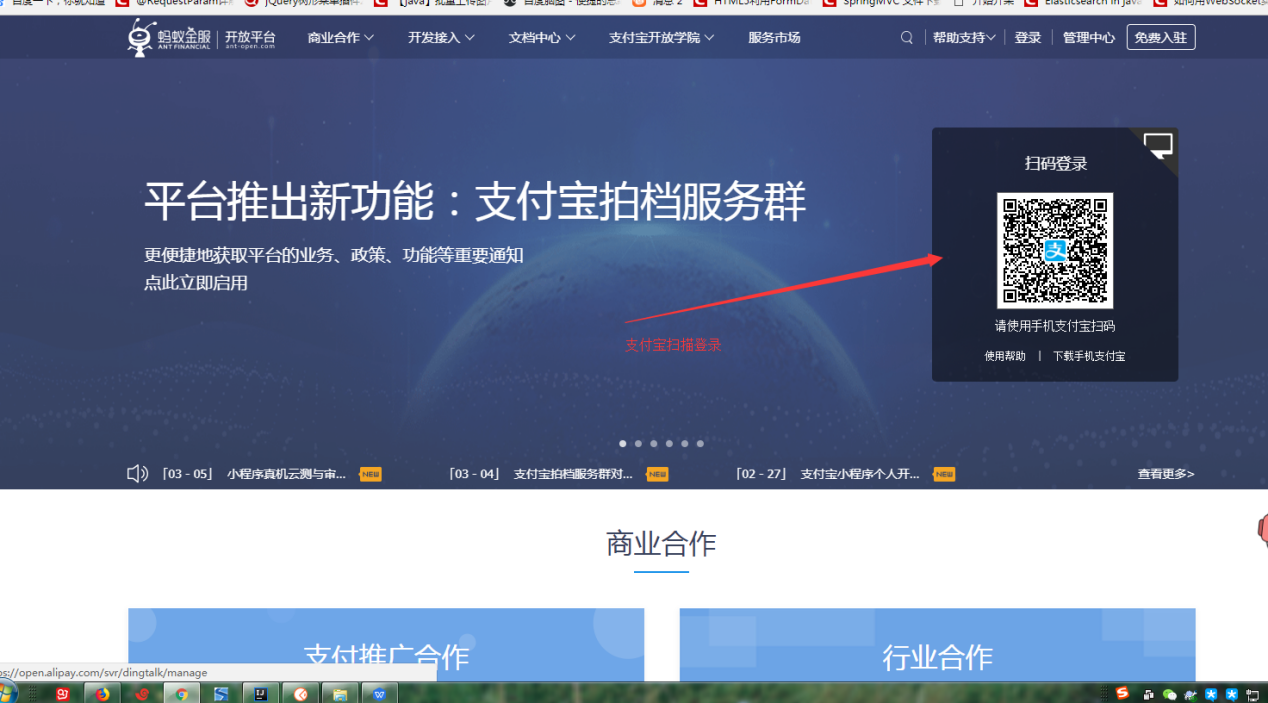Select the fourth carousel dot
The width and height of the screenshot is (1268, 703).
[x=669, y=443]
